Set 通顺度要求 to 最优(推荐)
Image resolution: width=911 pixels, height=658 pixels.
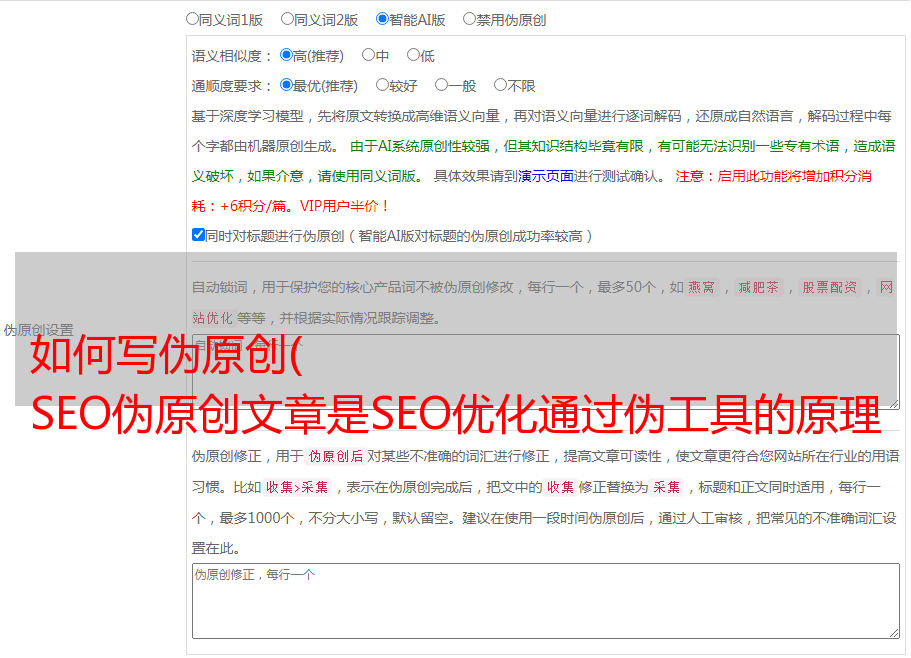286,86
